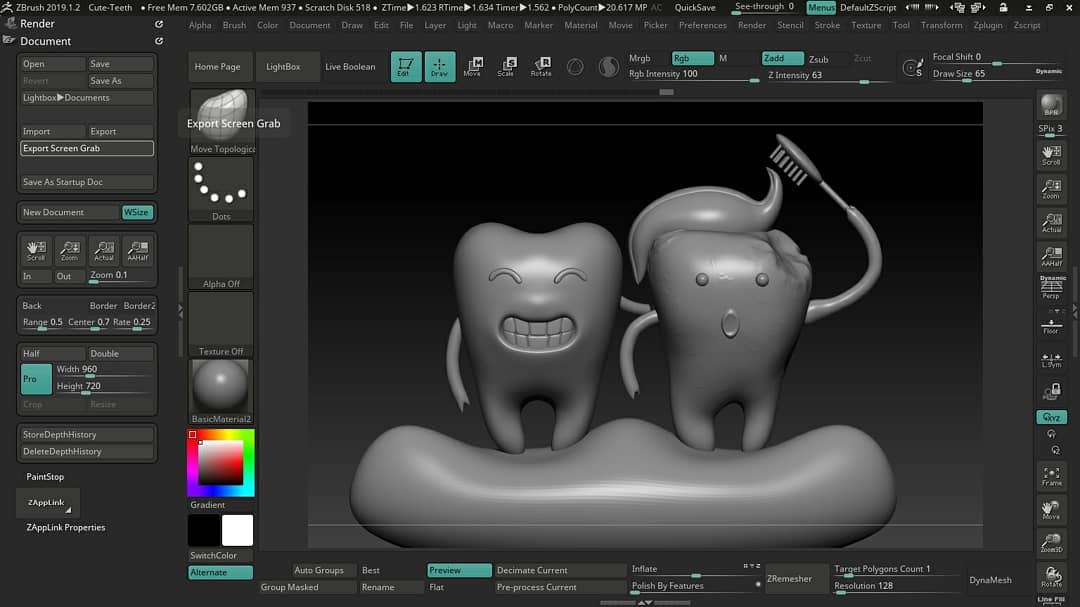Click the Move view icon in right shelf
The height and width of the screenshot is (607, 1080).
coord(1051,510)
